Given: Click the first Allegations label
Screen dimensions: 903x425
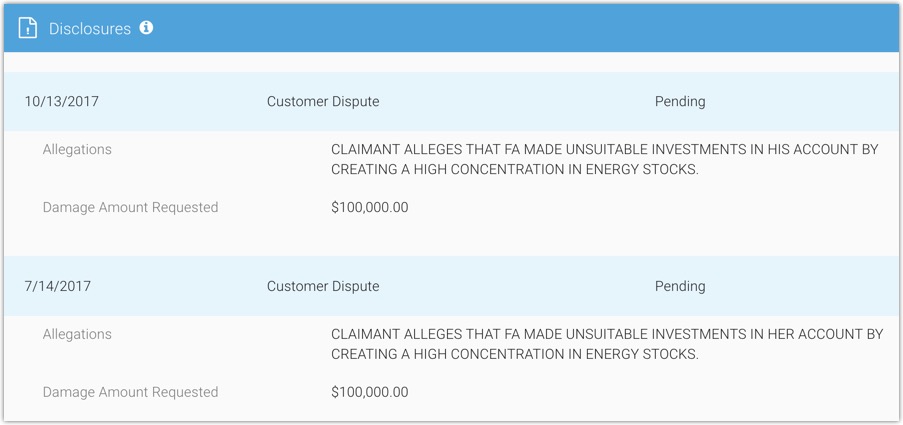Looking at the screenshot, I should pos(77,149).
